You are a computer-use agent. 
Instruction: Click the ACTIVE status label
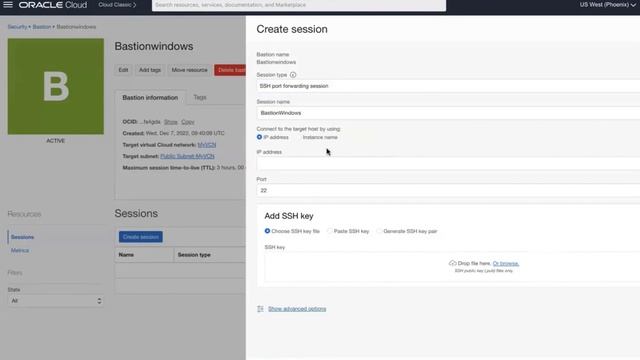click(x=56, y=140)
